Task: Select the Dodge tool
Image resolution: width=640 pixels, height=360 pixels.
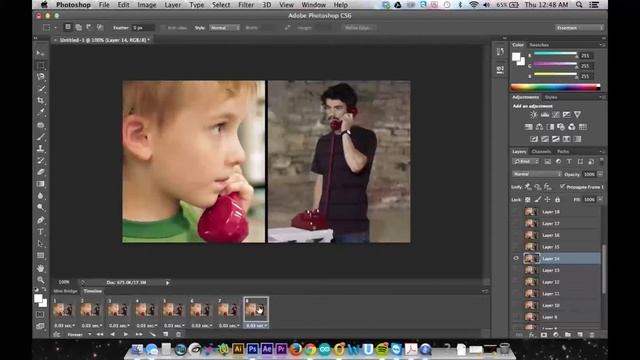Action: point(40,207)
